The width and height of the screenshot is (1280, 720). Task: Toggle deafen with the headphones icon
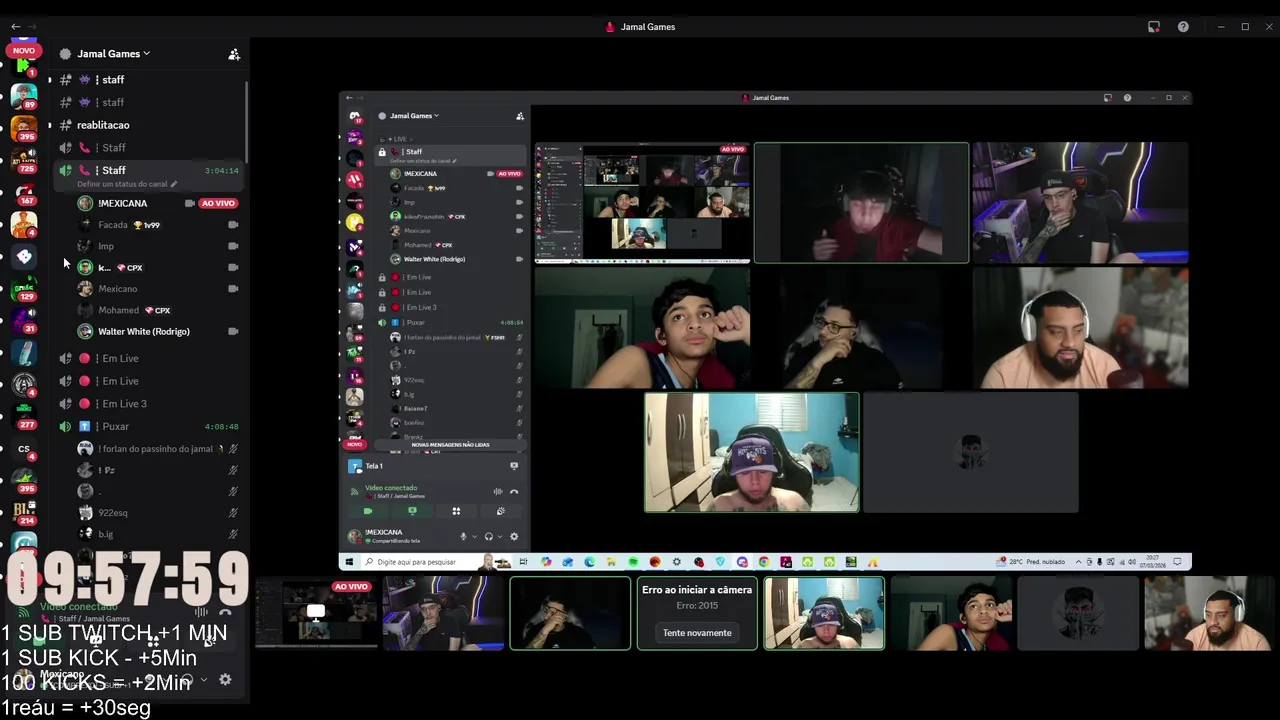[x=187, y=680]
